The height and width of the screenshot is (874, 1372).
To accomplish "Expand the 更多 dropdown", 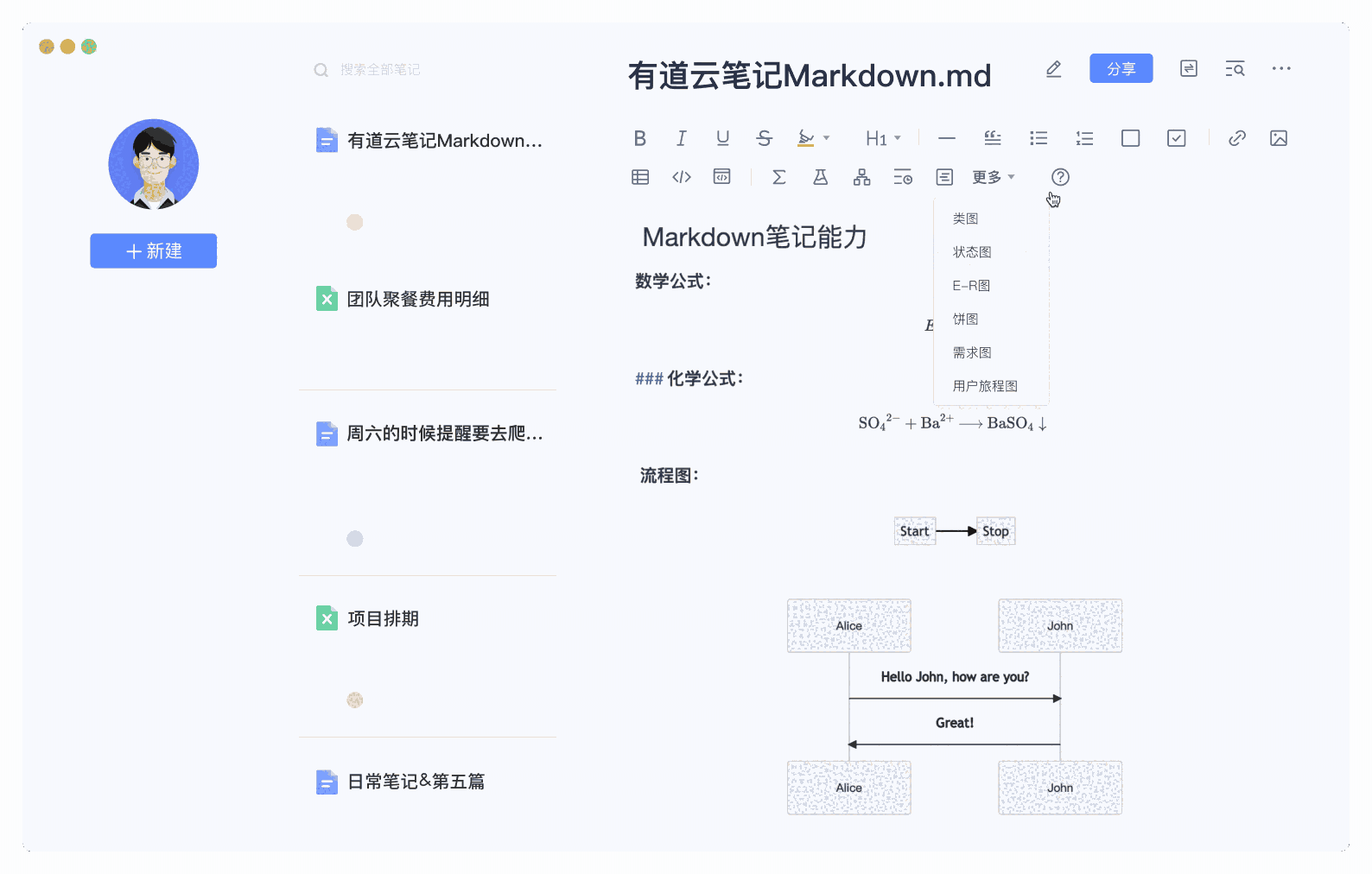I will point(994,177).
